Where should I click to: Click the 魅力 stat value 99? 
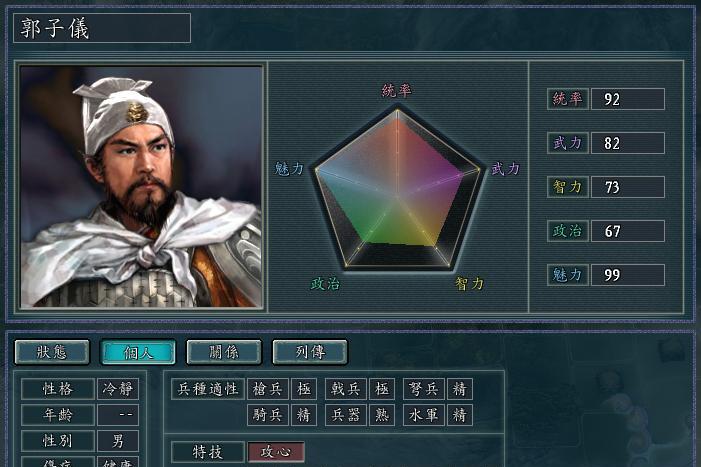point(628,275)
